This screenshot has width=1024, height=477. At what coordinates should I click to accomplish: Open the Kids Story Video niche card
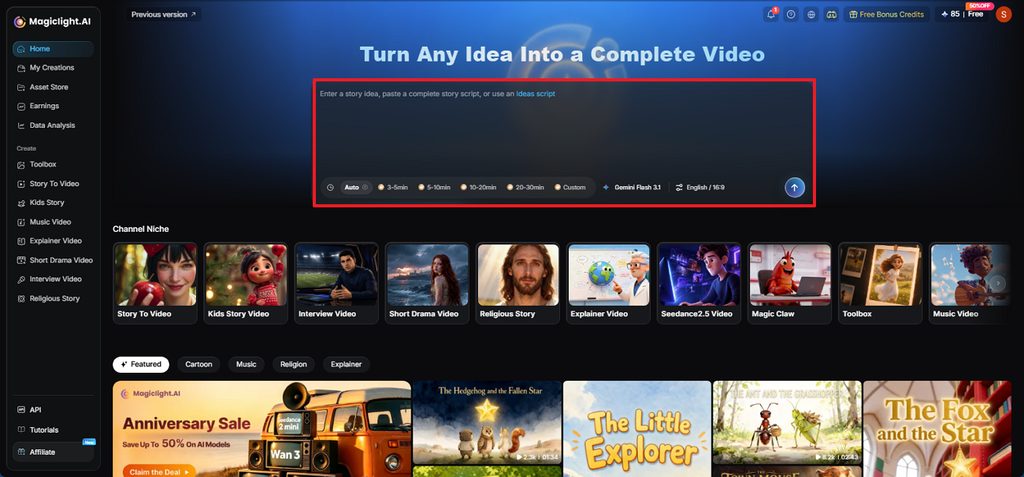click(246, 283)
